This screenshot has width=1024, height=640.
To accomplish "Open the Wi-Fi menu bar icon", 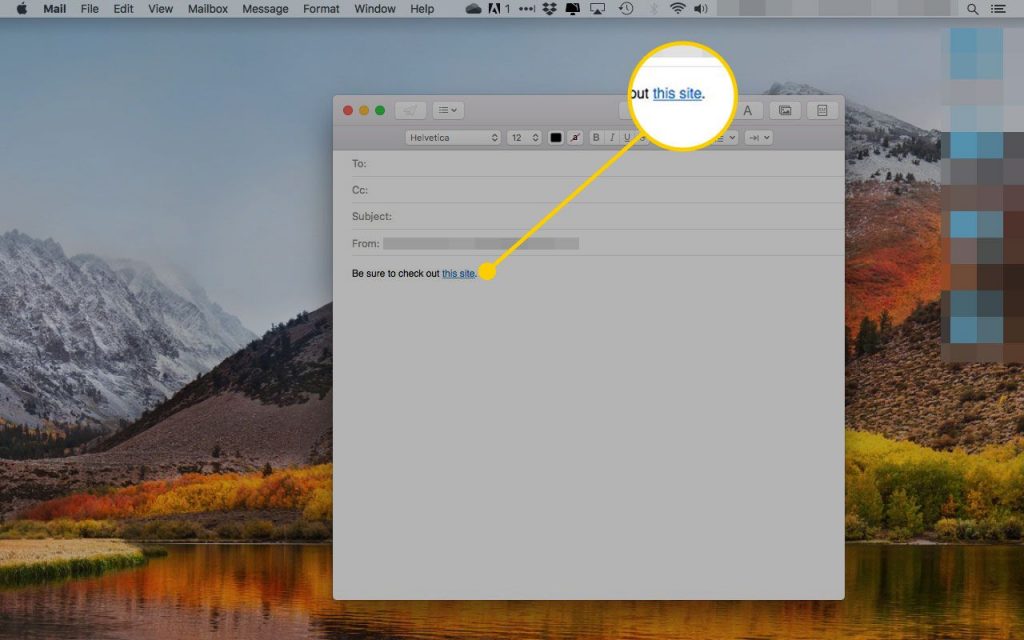I will [678, 8].
